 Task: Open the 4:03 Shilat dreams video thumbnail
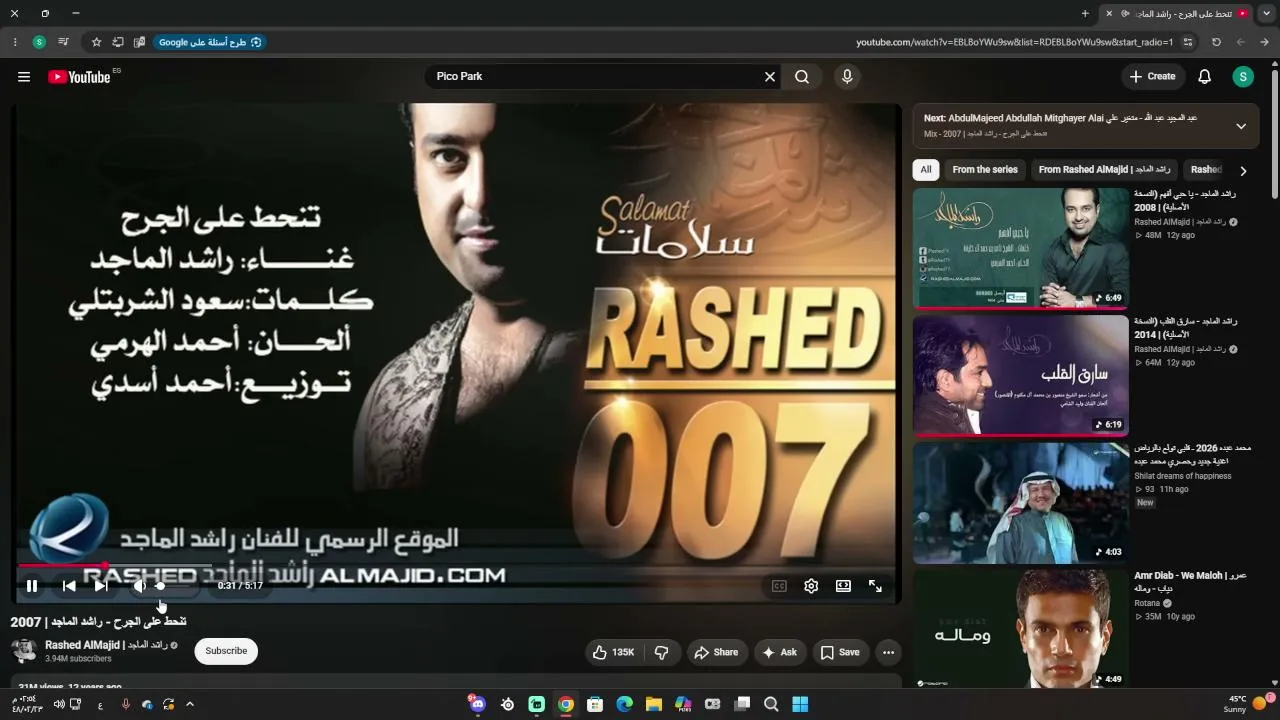pyautogui.click(x=1020, y=503)
